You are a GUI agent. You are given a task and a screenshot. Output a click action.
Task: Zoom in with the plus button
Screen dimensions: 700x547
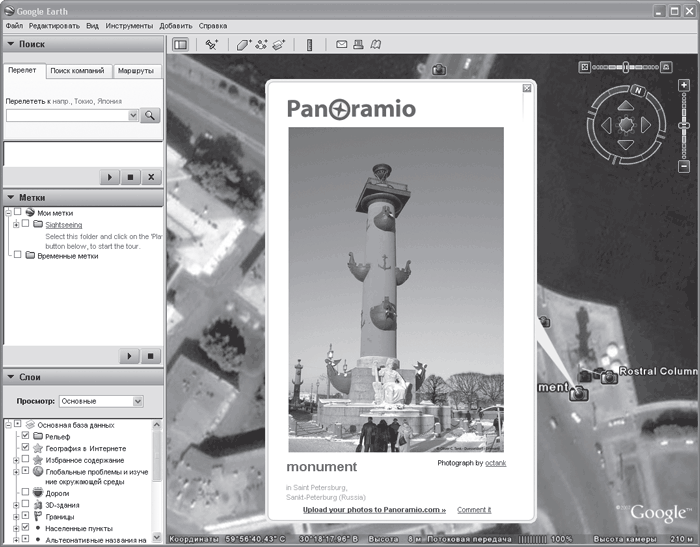(x=684, y=85)
